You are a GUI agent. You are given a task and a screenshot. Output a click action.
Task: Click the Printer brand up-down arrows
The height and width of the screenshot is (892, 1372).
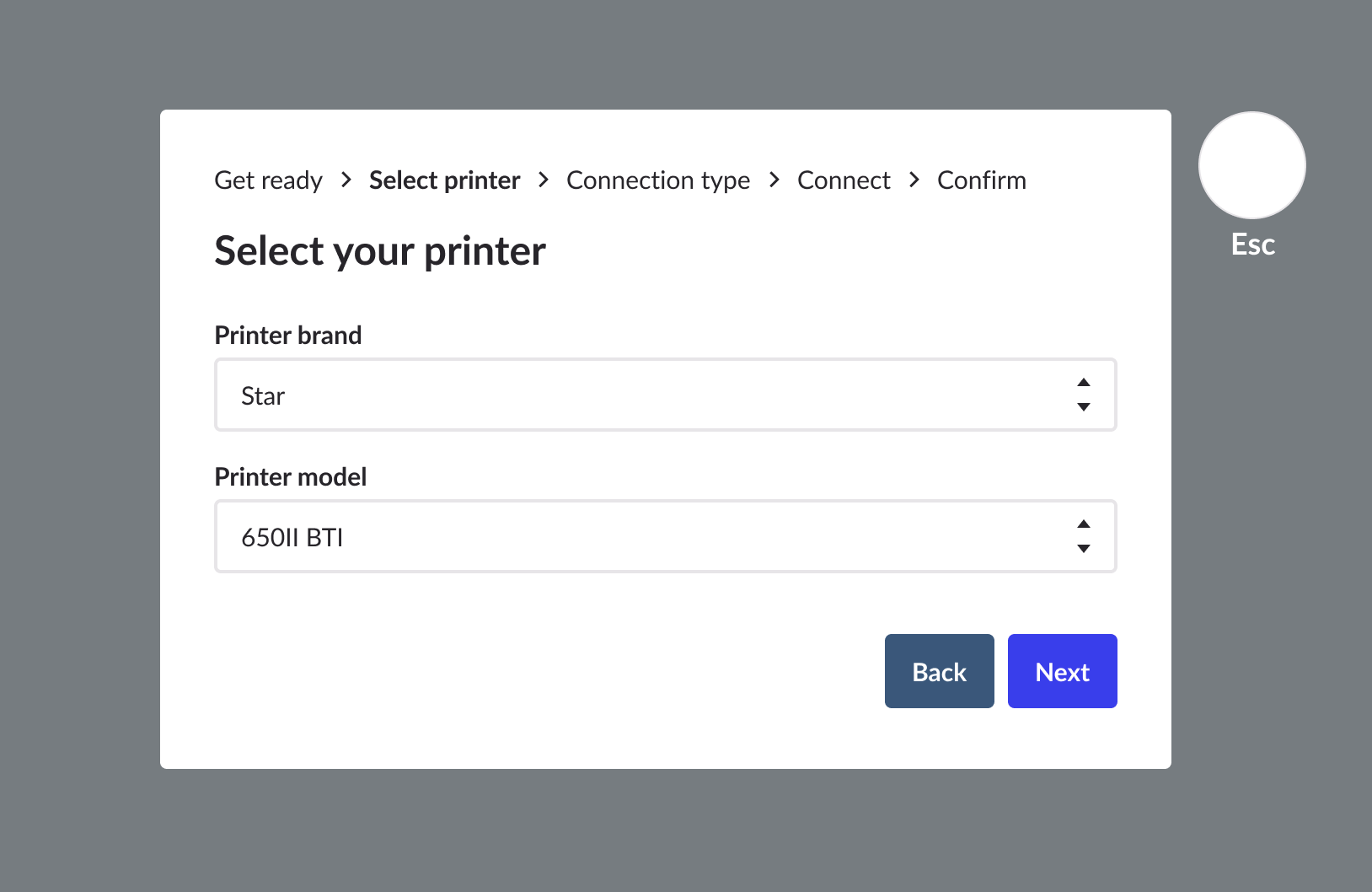click(1084, 395)
